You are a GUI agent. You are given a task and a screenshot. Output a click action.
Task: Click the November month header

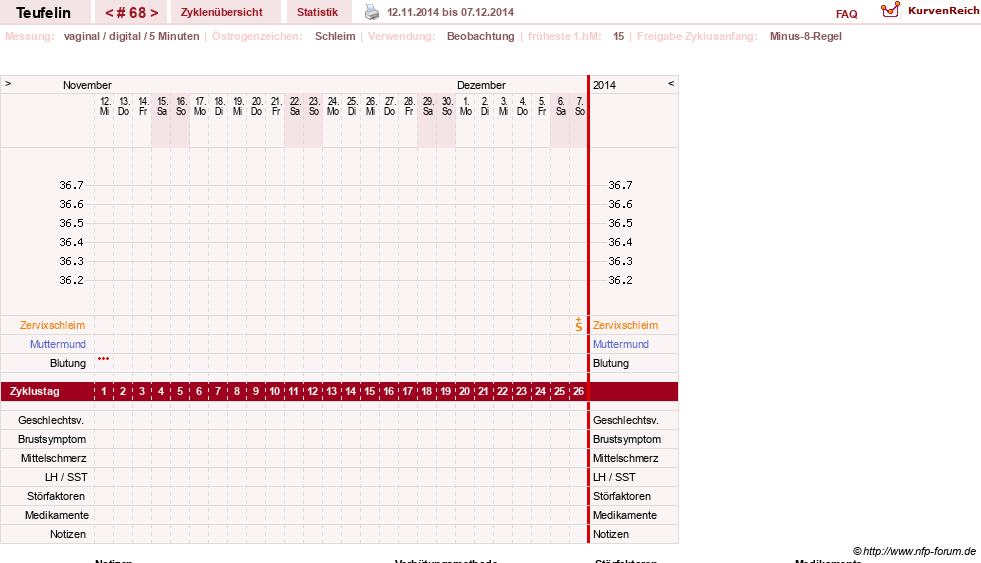pos(87,85)
